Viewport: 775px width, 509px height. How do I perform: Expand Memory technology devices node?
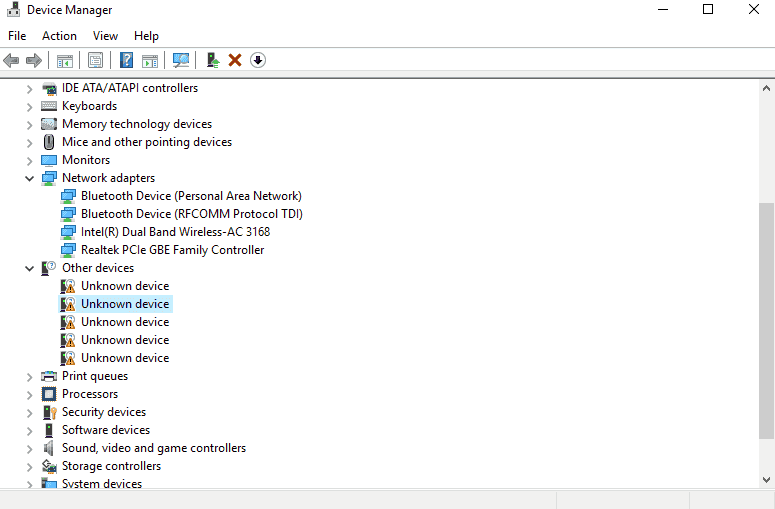coord(29,125)
